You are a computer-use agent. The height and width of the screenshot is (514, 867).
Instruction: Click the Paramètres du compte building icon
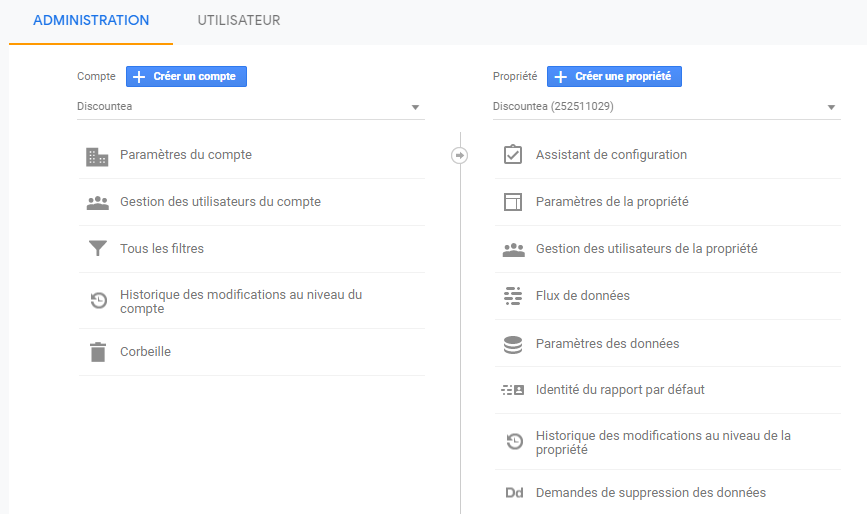tap(97, 157)
